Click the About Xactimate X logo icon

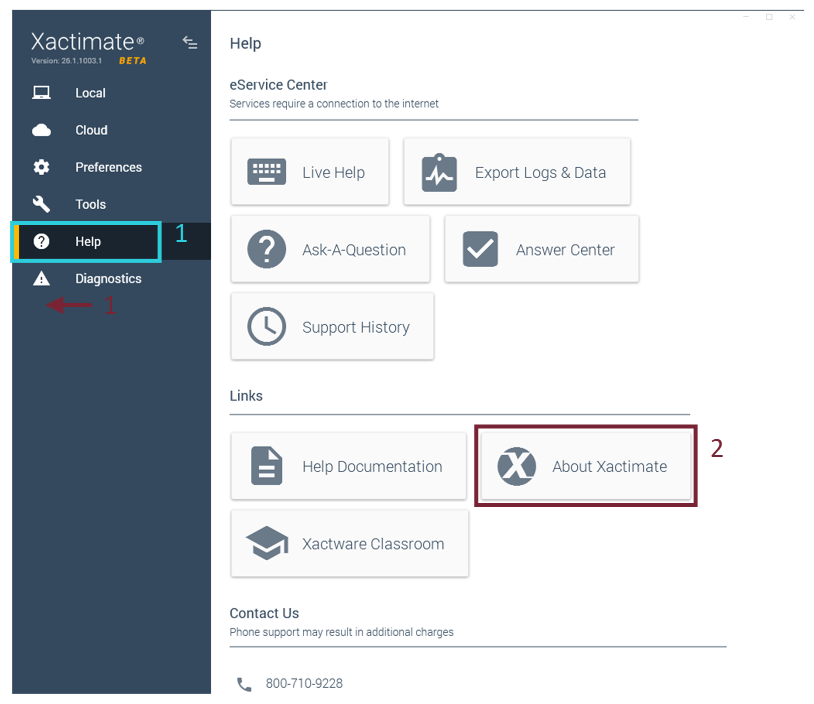[x=517, y=466]
